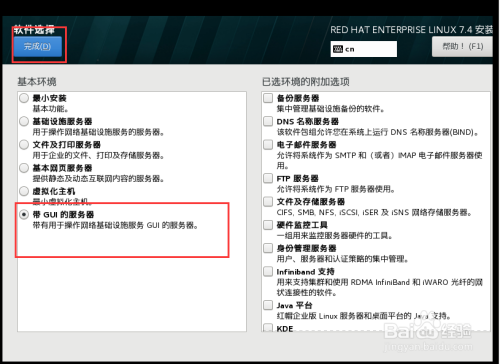
Task: Click the KDE label text
Action: point(285,329)
